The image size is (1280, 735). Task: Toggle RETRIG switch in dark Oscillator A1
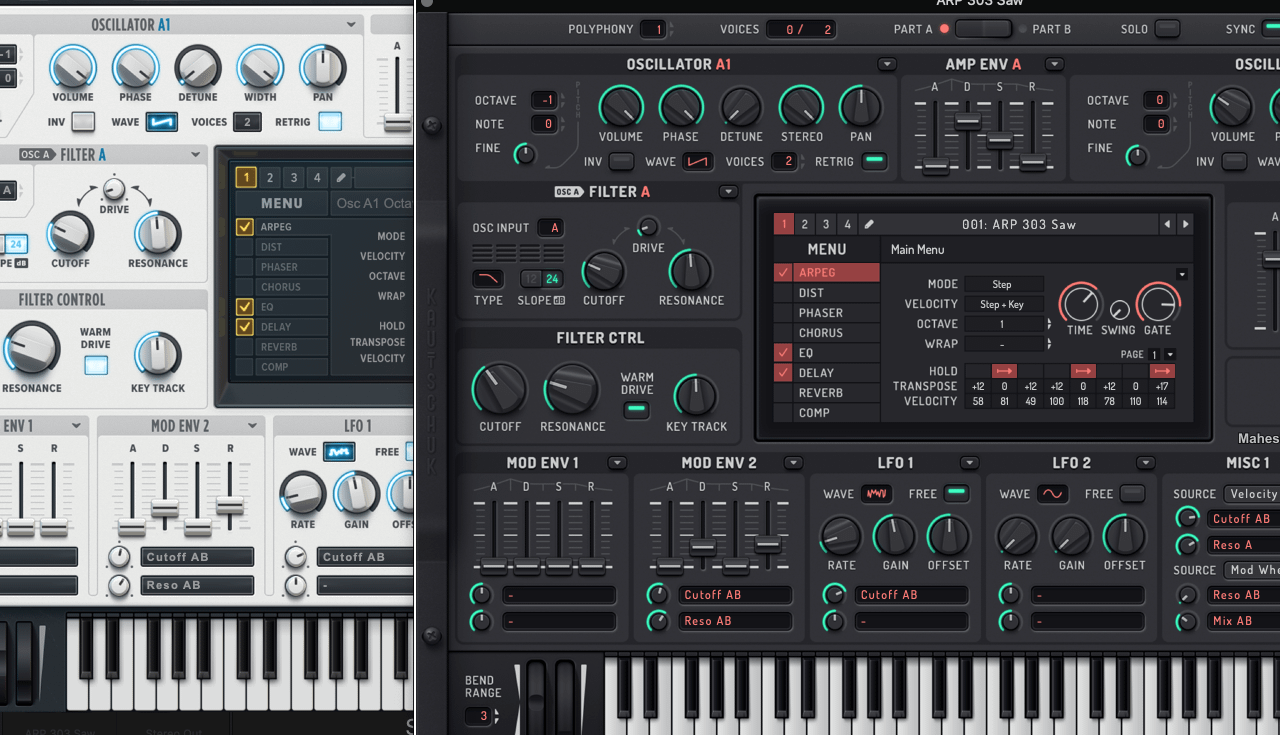coord(874,161)
